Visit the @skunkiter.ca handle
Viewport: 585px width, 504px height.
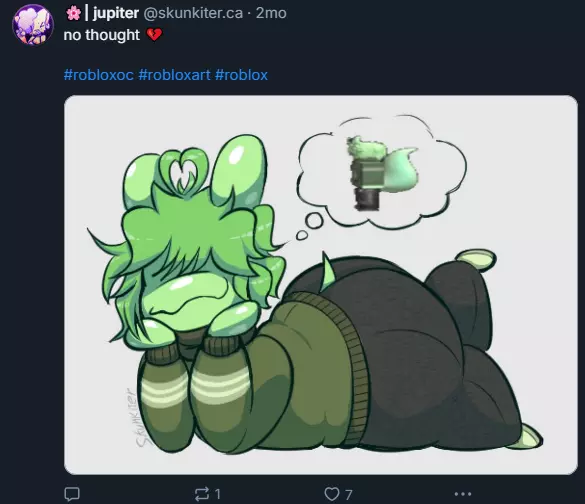pos(193,13)
